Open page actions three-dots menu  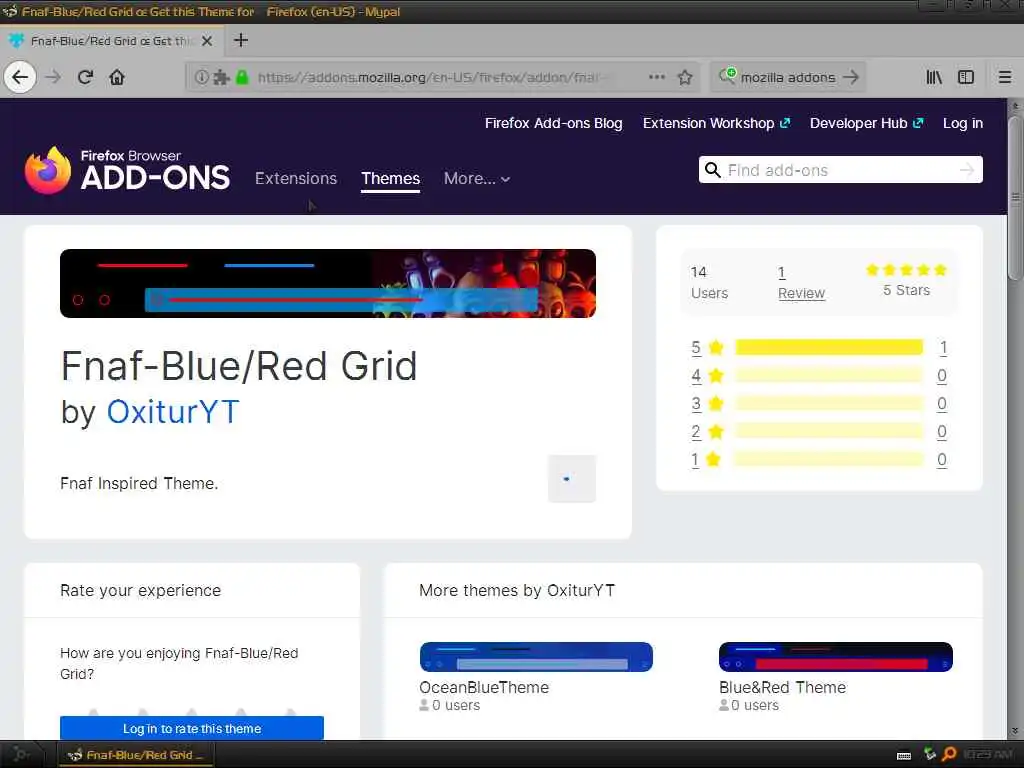657,77
